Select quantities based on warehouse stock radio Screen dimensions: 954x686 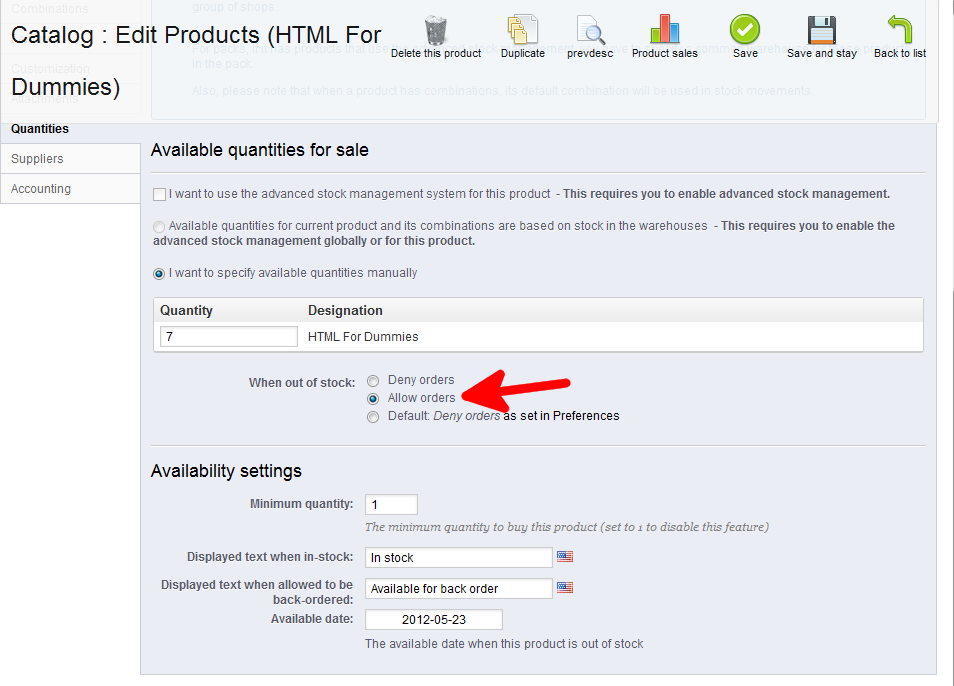coord(159,227)
